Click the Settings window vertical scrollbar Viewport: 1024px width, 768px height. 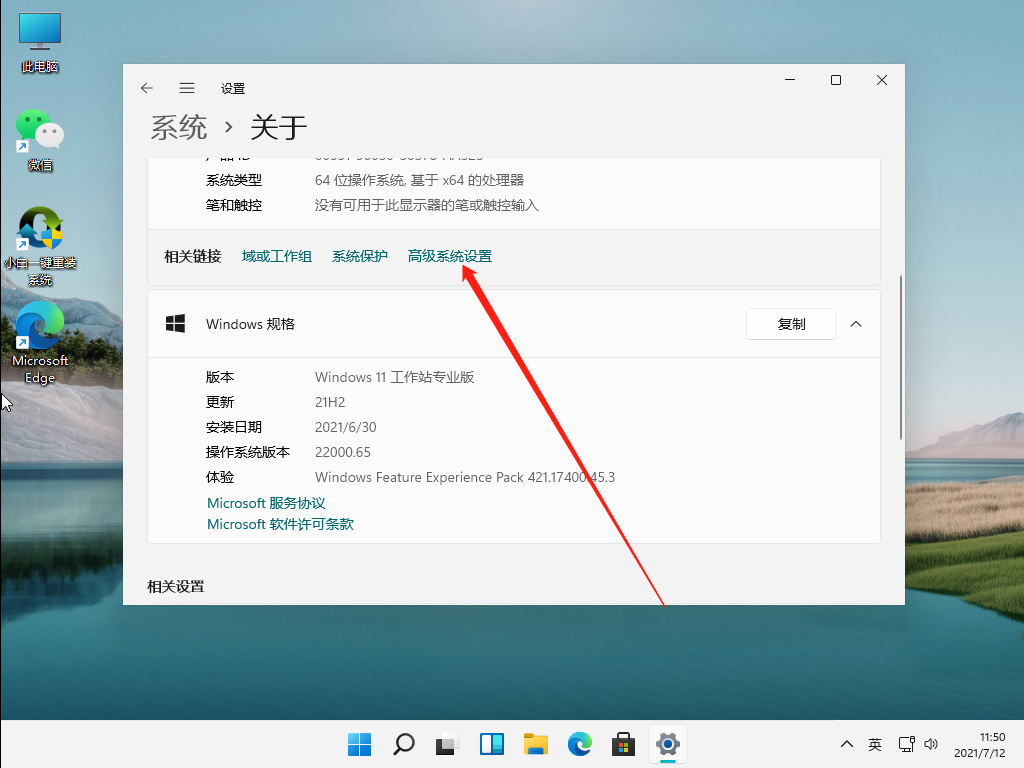pyautogui.click(x=901, y=357)
